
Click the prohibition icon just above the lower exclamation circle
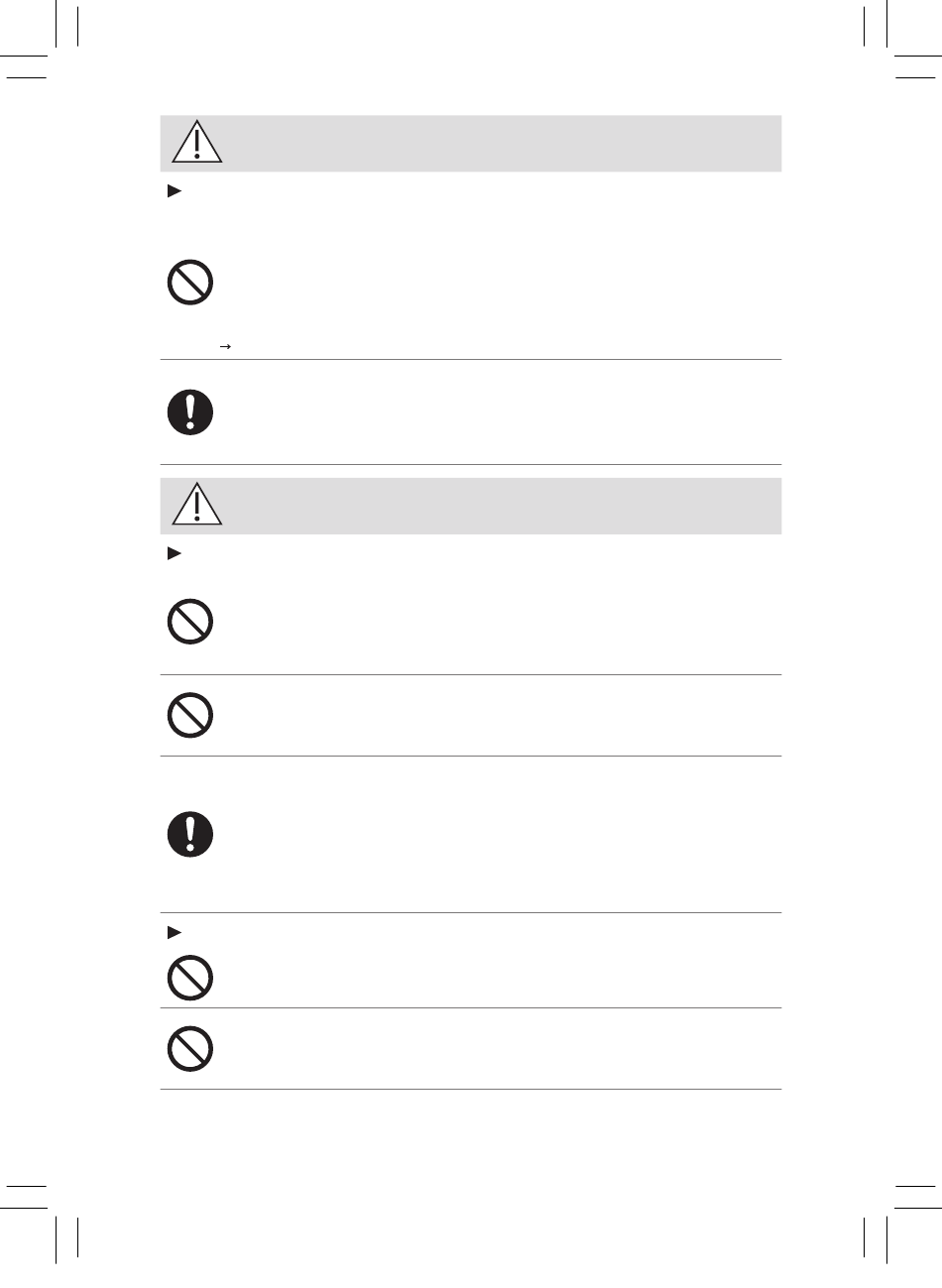pyautogui.click(x=190, y=714)
